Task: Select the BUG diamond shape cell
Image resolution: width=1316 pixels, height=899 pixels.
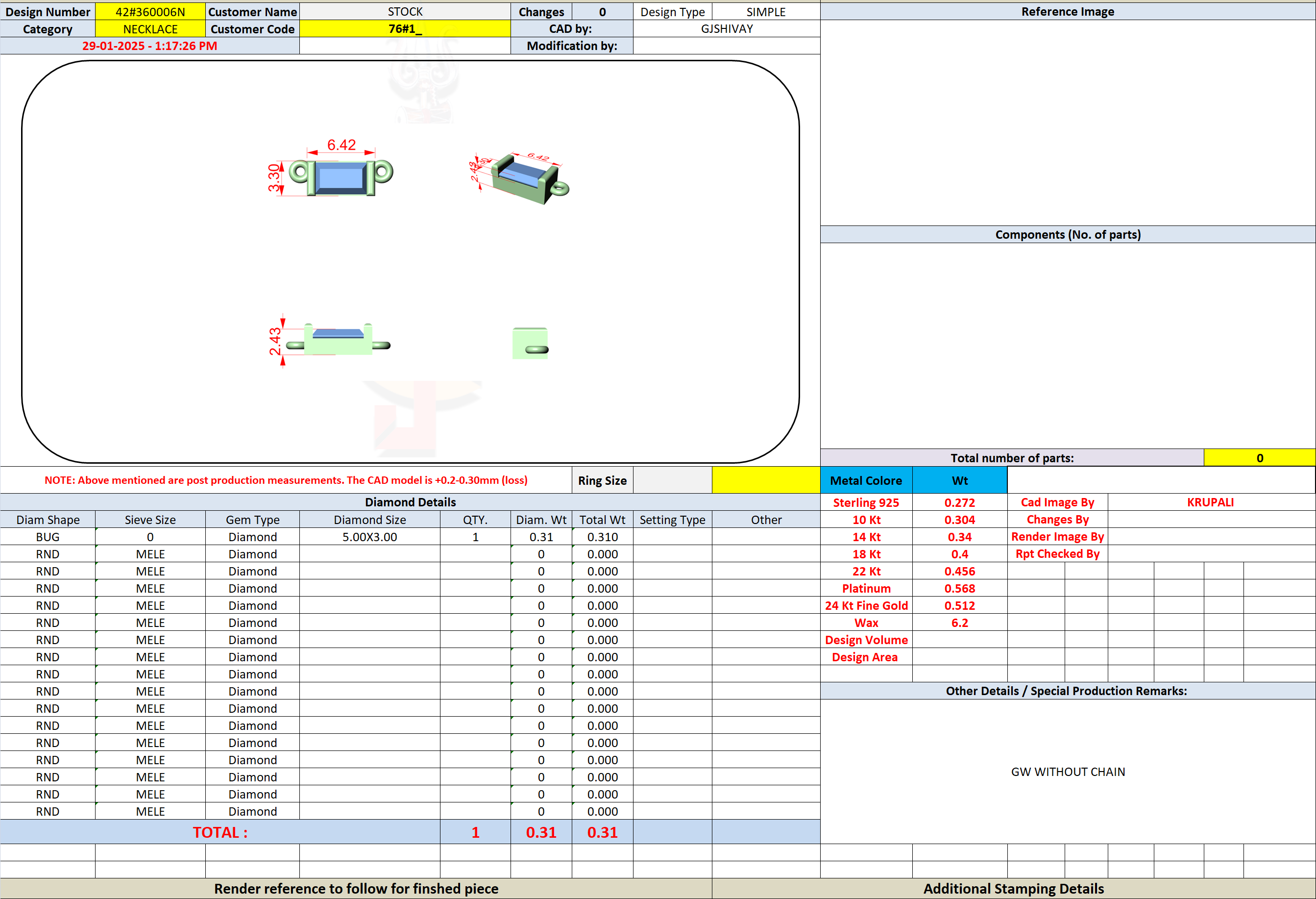Action: [x=48, y=536]
